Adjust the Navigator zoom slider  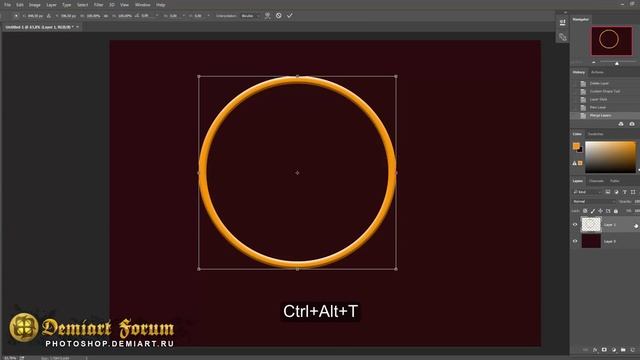pos(617,63)
